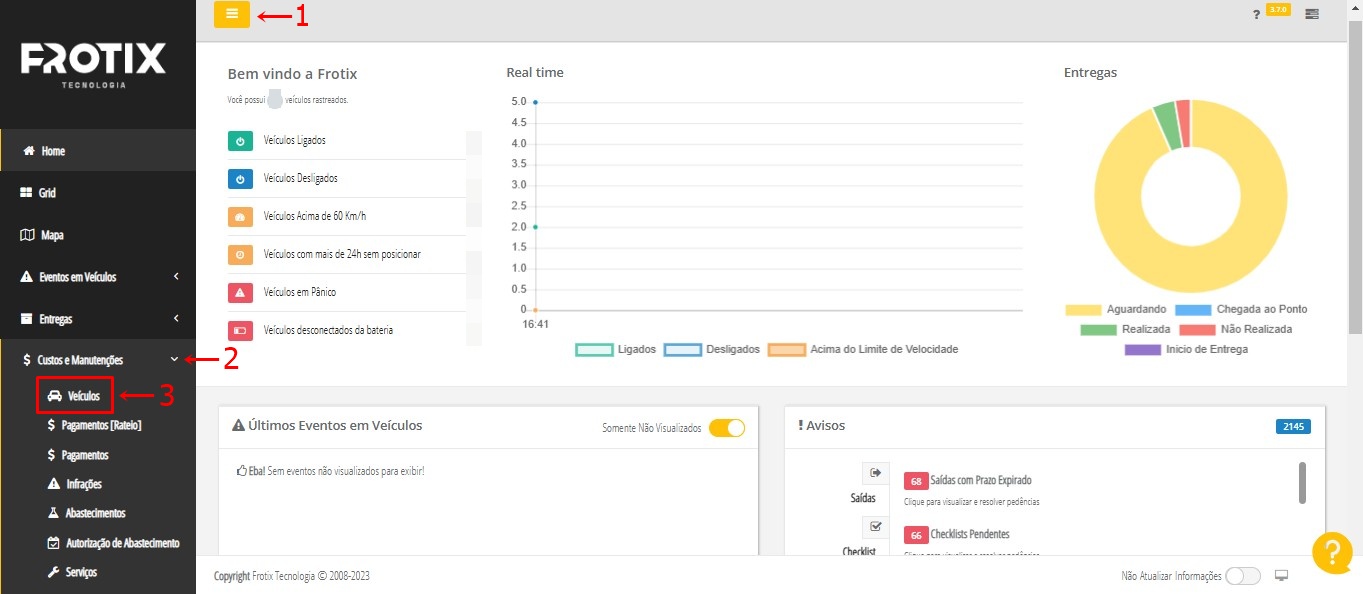Click the red Veículos em Pânico warning icon
The width and height of the screenshot is (1363, 594).
click(240, 293)
